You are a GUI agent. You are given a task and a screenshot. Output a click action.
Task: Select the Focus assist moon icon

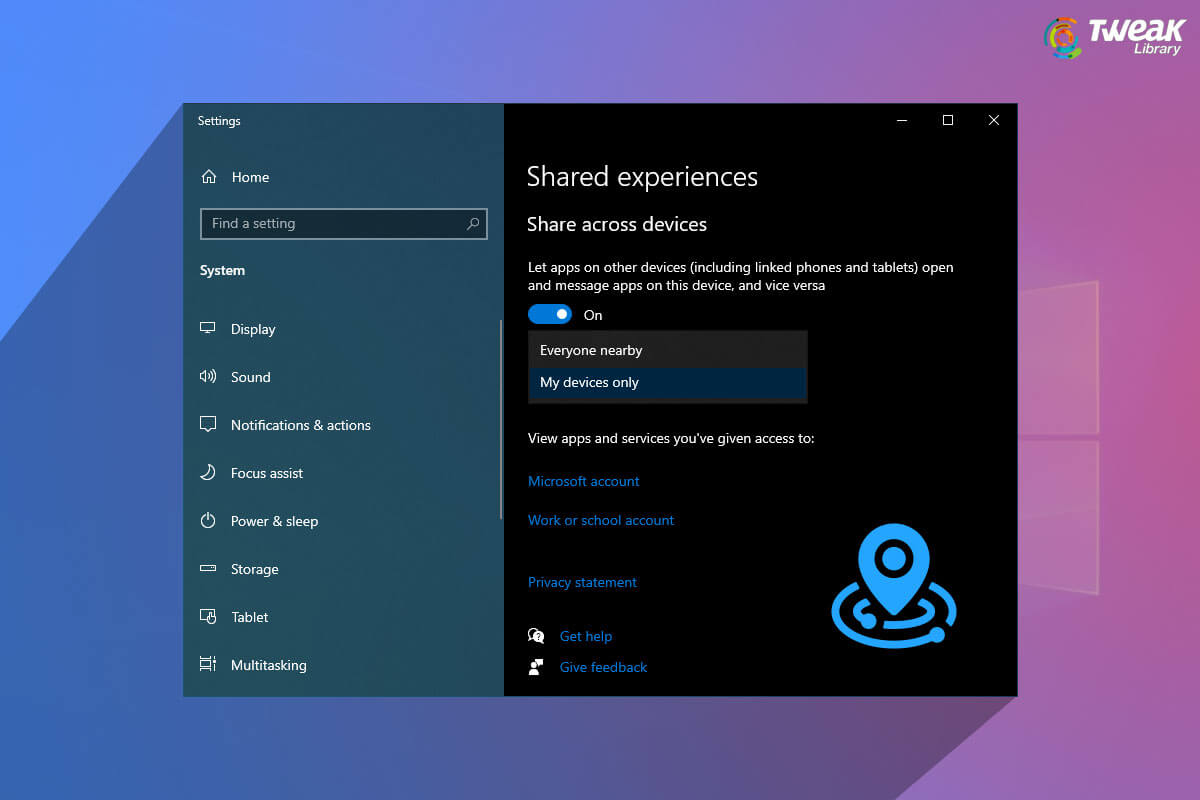pos(208,473)
